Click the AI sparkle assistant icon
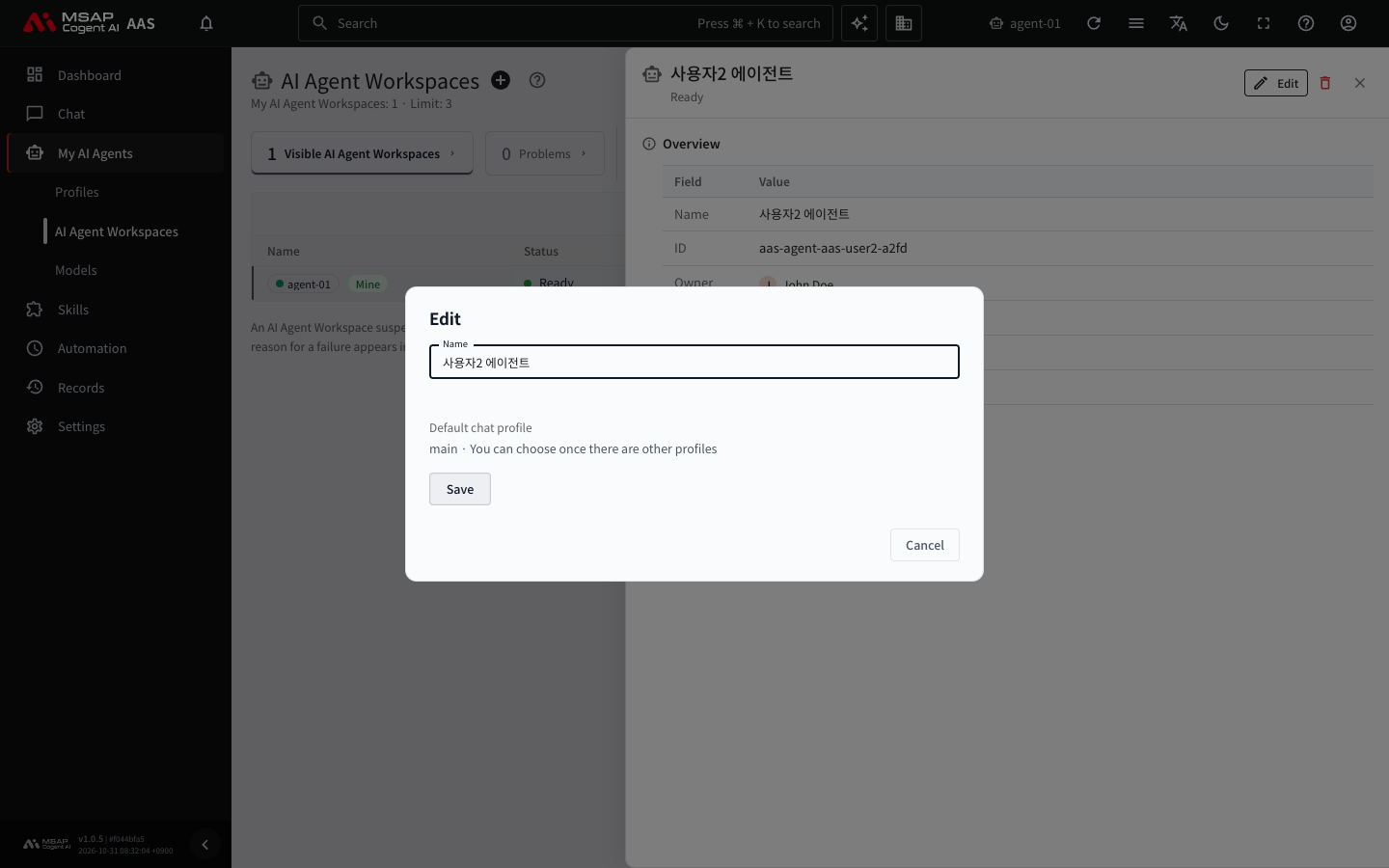 coord(859,23)
